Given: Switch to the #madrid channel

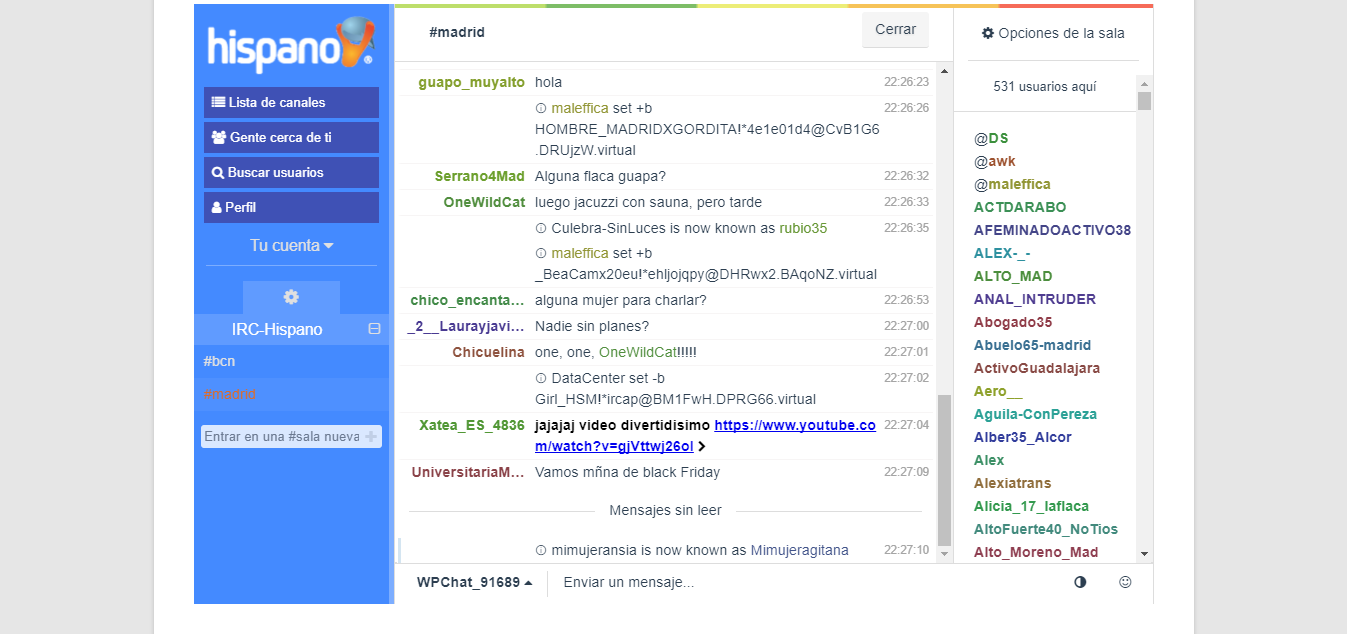Looking at the screenshot, I should click(291, 395).
